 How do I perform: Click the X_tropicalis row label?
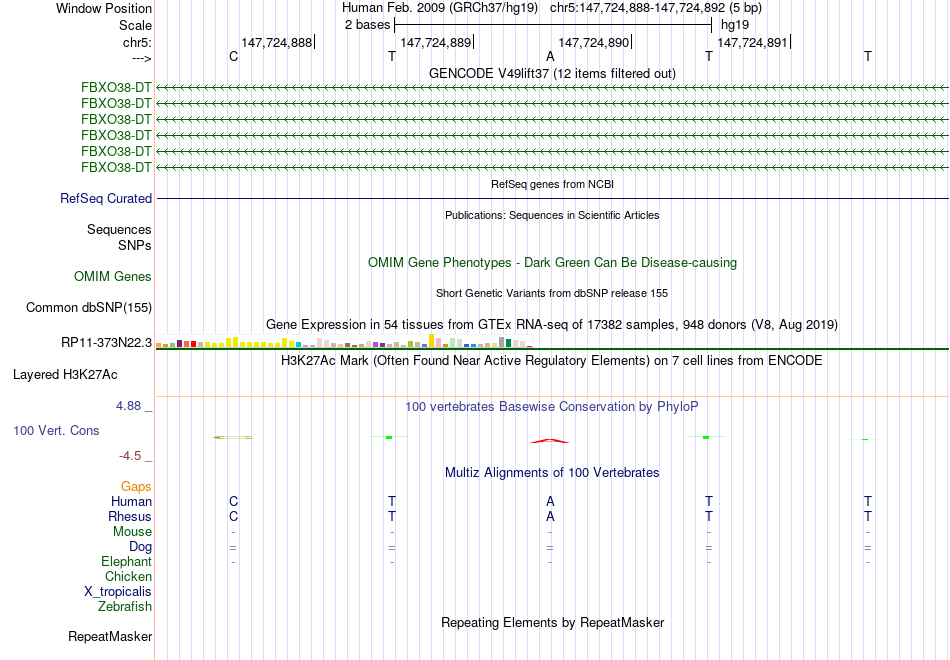pyautogui.click(x=118, y=592)
